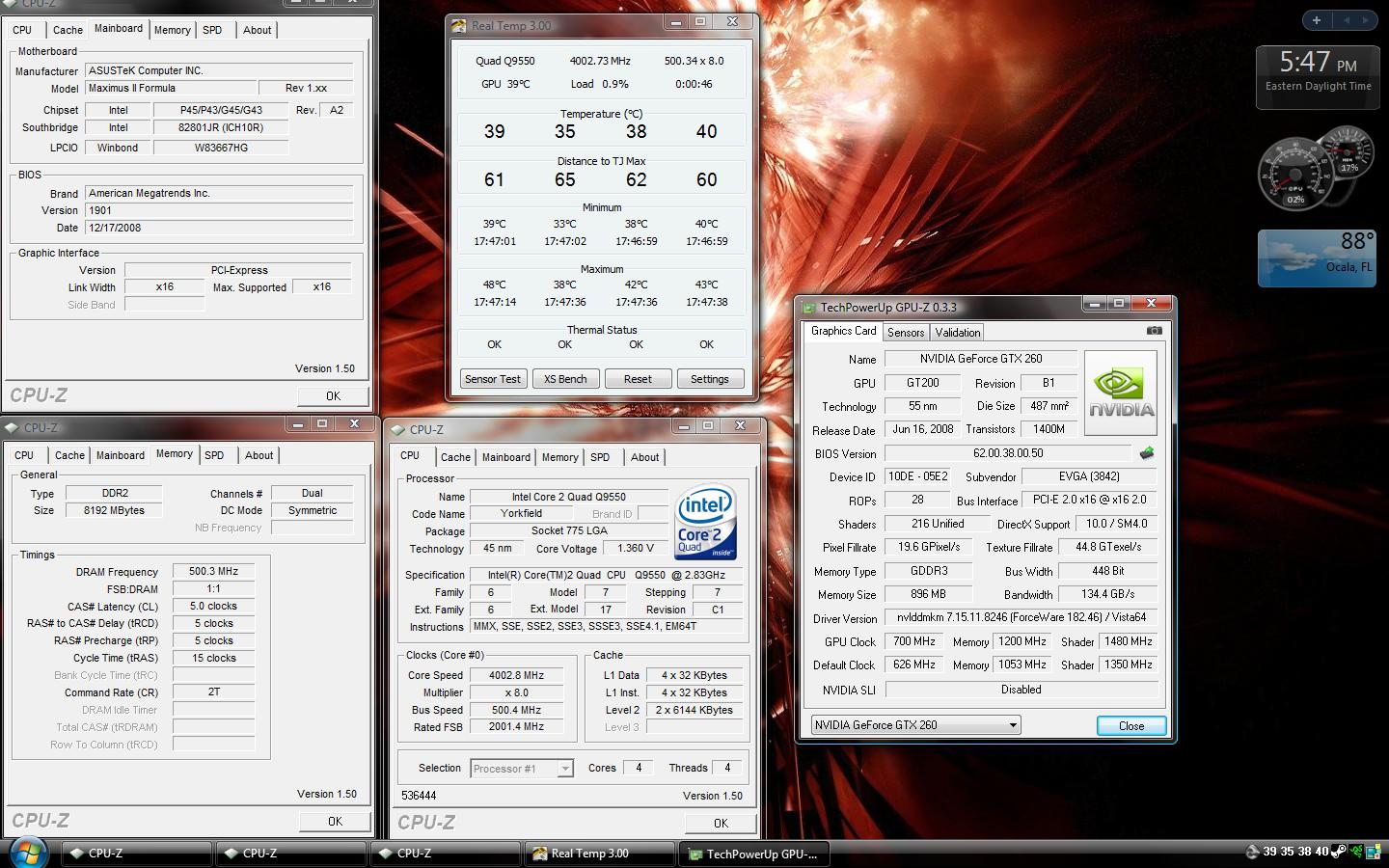Screen dimensions: 1389x868
Task: Open Real Temp Settings
Action: point(710,379)
